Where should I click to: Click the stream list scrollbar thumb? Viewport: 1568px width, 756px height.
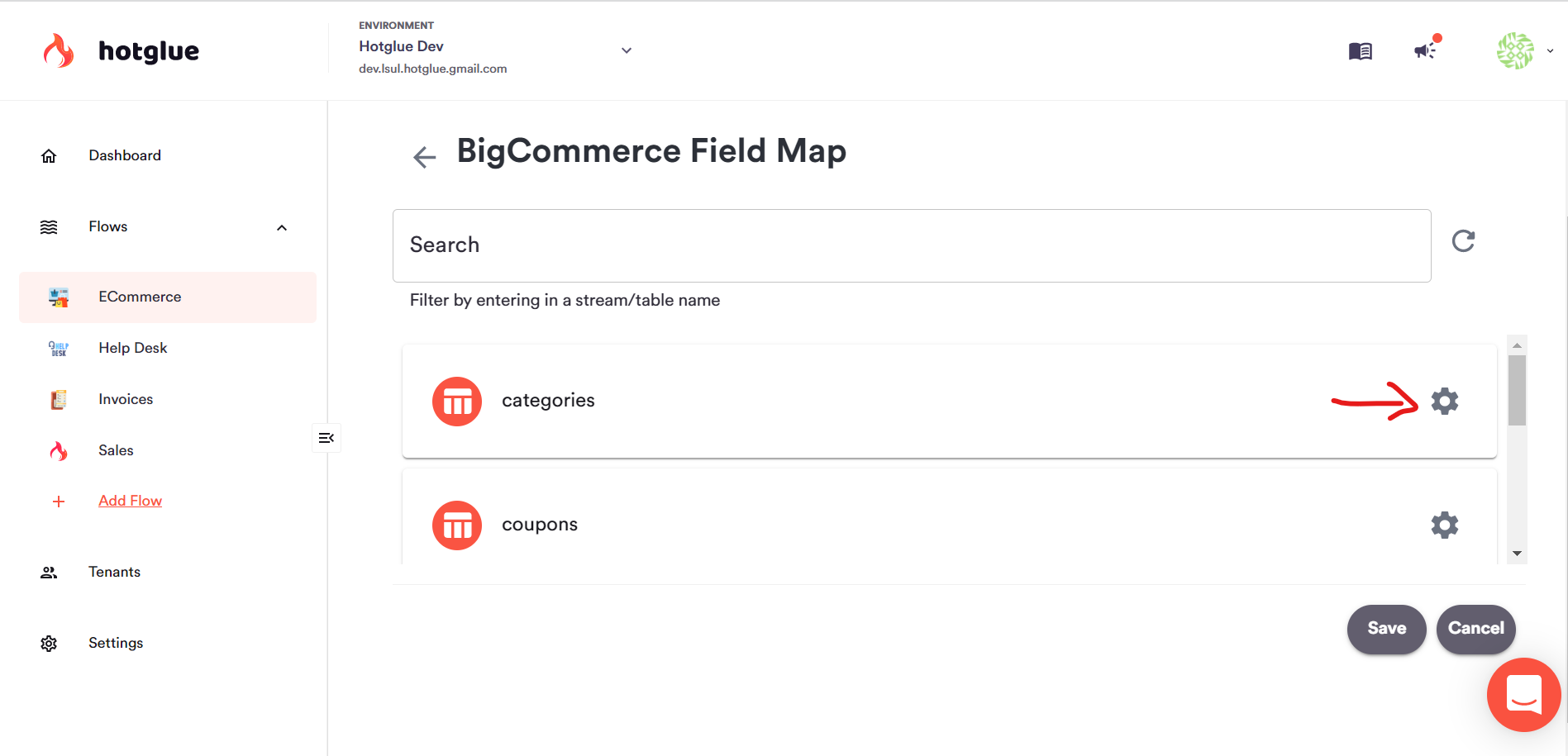[1517, 390]
